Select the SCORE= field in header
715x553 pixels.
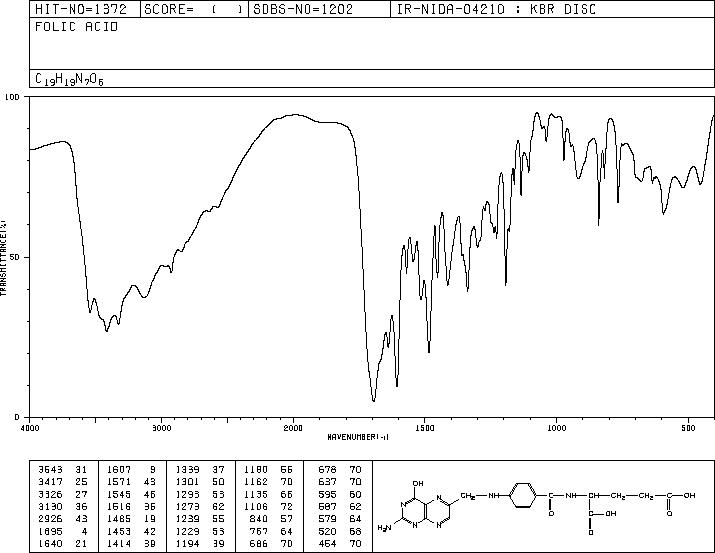click(194, 9)
